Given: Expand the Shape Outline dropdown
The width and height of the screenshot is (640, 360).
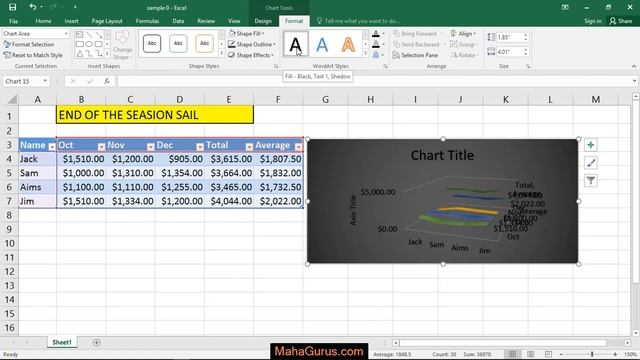Looking at the screenshot, I should [x=274, y=44].
